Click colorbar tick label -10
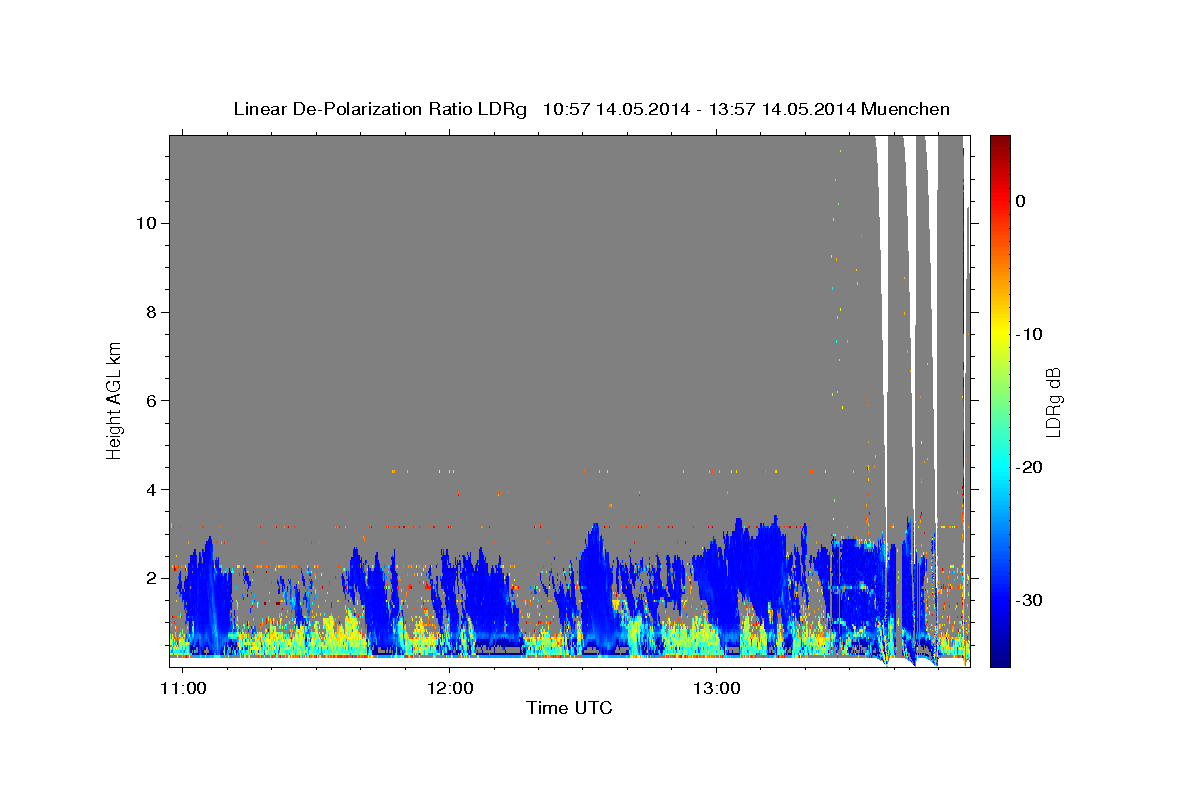The height and width of the screenshot is (800, 1200). pyautogui.click(x=1029, y=334)
